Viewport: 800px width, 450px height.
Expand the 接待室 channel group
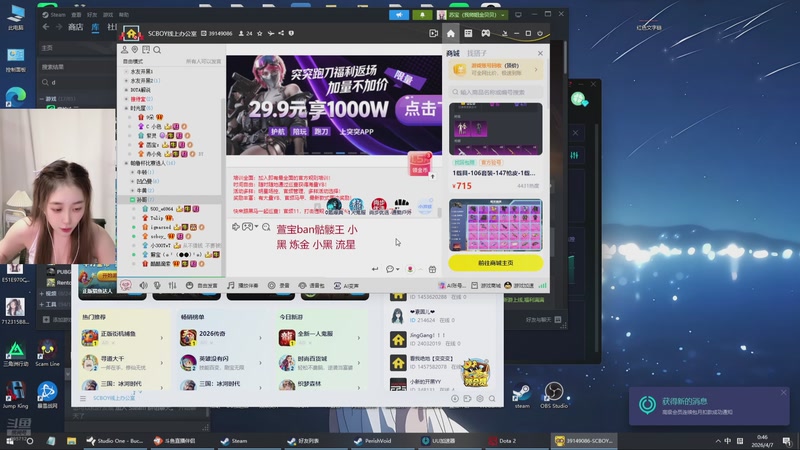(x=127, y=99)
